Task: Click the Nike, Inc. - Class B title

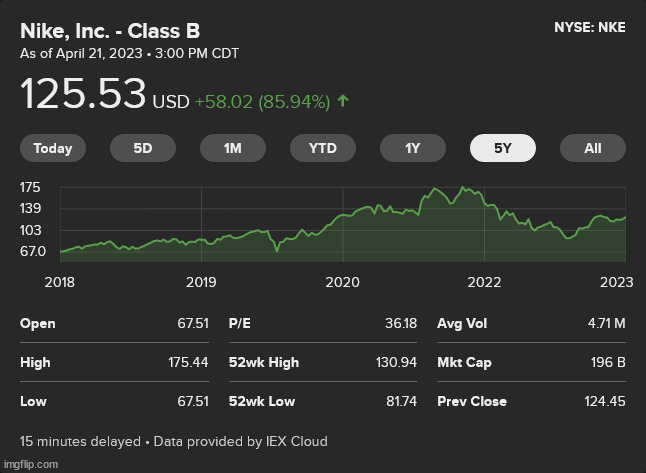Action: click(x=110, y=30)
